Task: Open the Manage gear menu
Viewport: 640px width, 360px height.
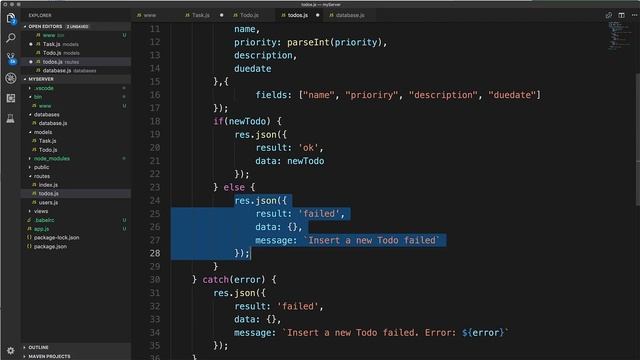Action: pyautogui.click(x=11, y=351)
